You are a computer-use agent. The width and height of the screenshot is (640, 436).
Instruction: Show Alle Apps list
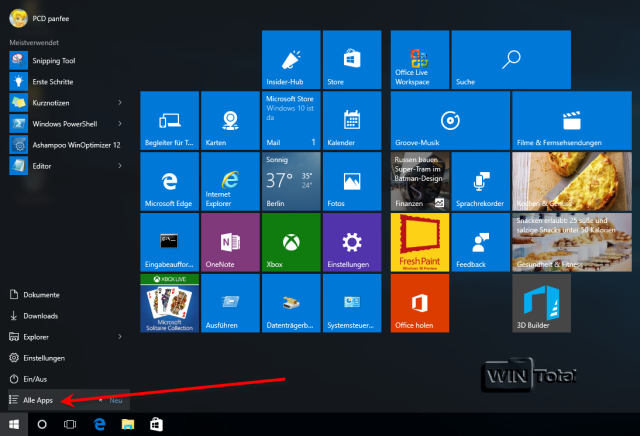[69, 400]
